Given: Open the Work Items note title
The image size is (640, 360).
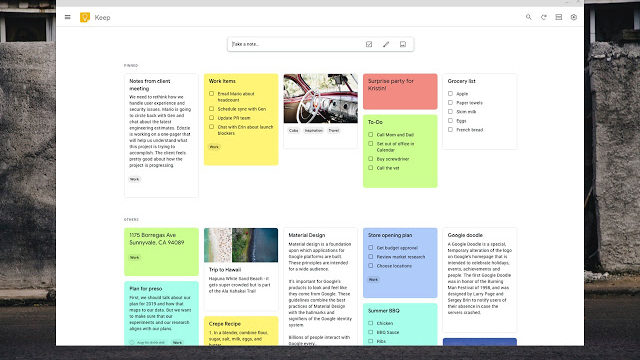Looking at the screenshot, I should 222,81.
